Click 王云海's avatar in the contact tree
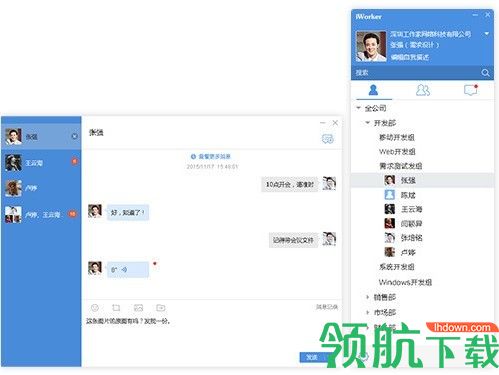 tap(390, 209)
